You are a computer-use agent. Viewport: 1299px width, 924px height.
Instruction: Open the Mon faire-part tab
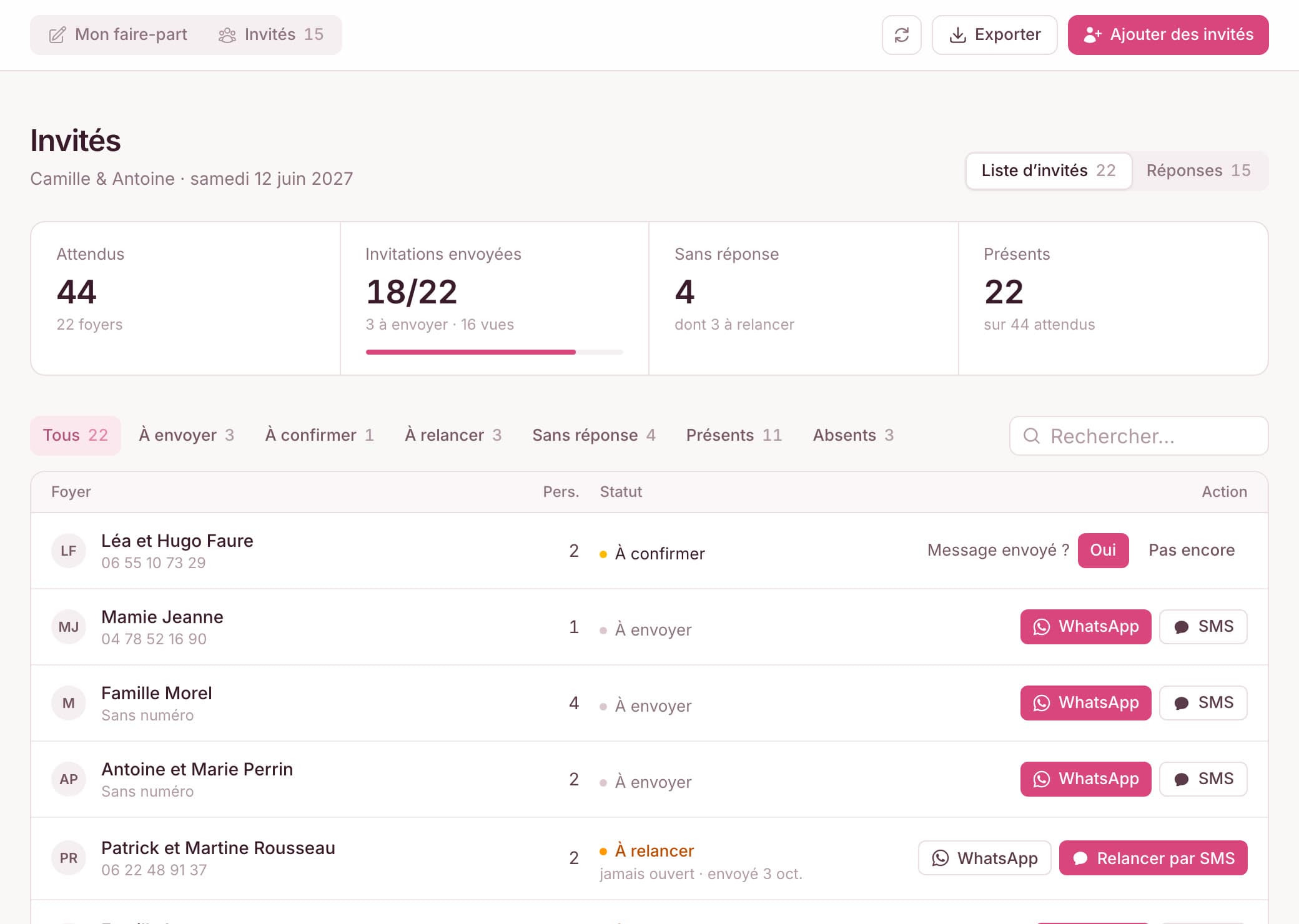[x=118, y=35]
